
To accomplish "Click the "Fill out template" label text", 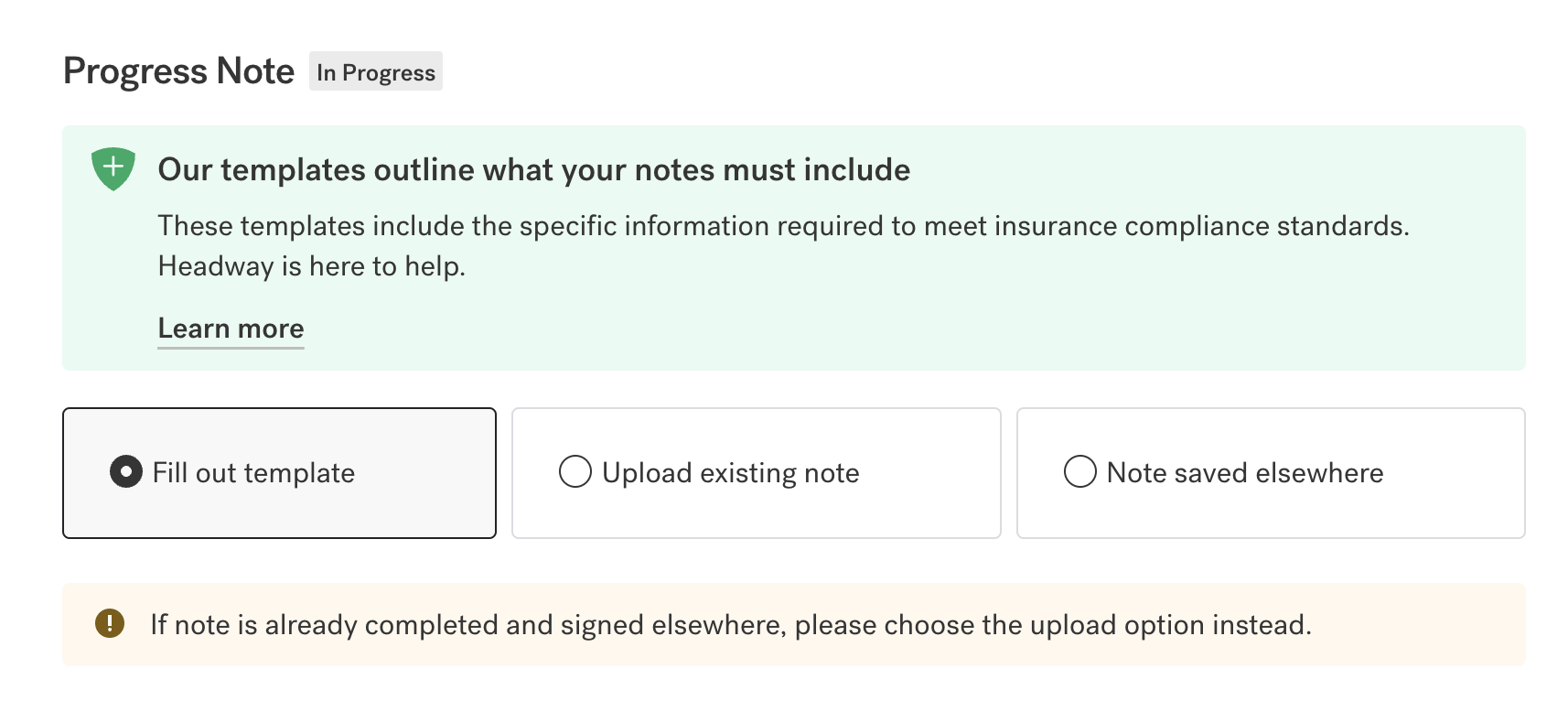I will point(253,473).
